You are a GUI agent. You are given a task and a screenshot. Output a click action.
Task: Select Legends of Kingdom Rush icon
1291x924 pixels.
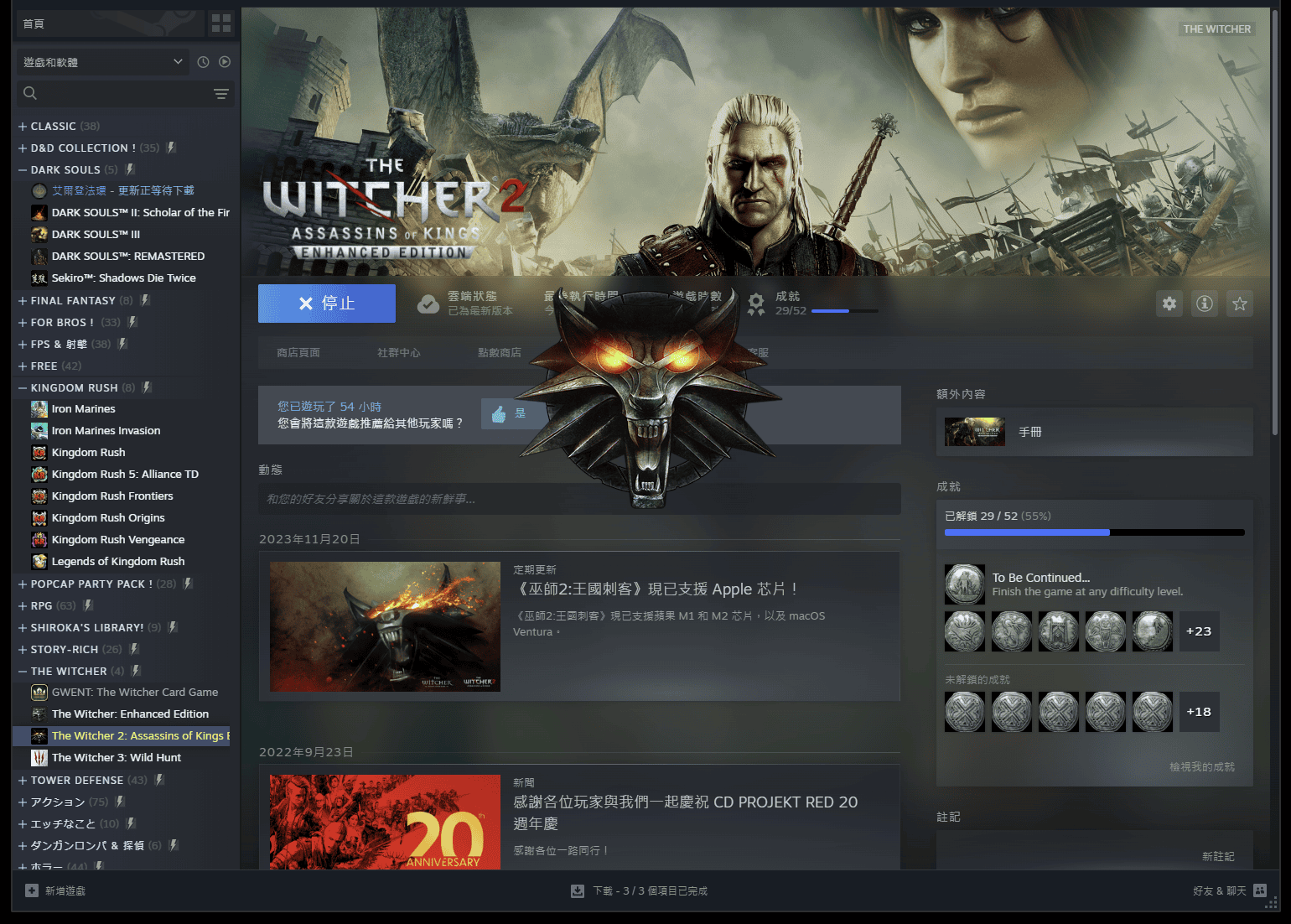click(39, 562)
